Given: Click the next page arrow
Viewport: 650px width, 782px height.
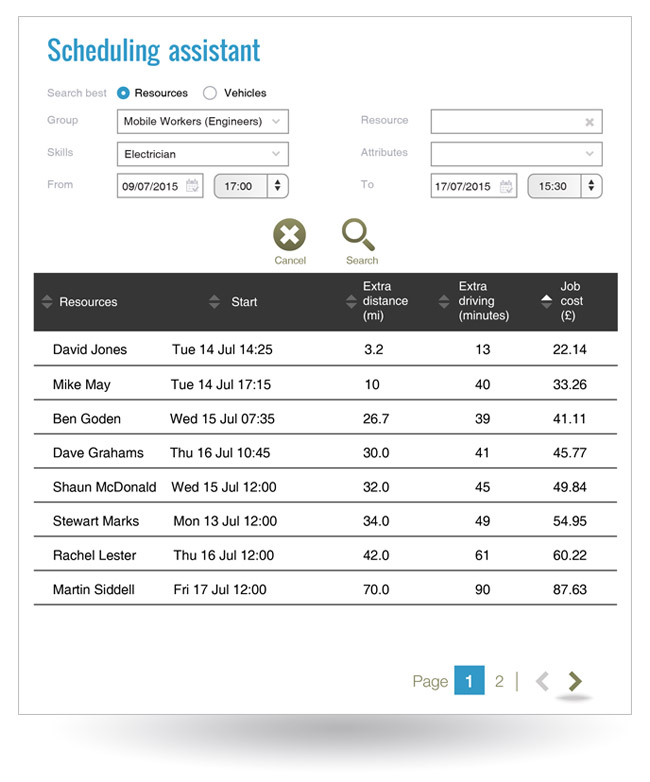Looking at the screenshot, I should pos(574,681).
